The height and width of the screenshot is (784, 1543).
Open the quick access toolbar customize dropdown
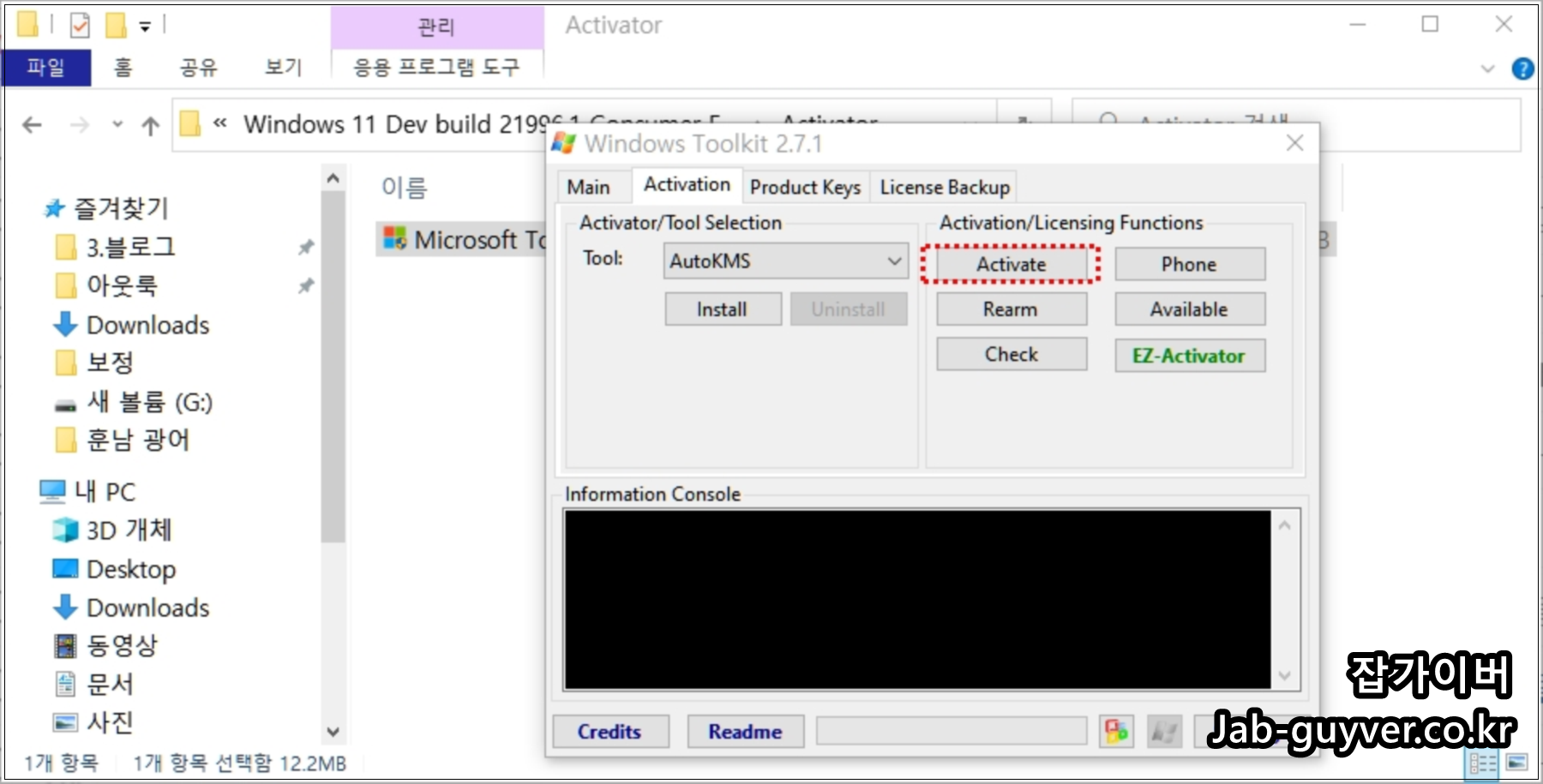pos(145,27)
